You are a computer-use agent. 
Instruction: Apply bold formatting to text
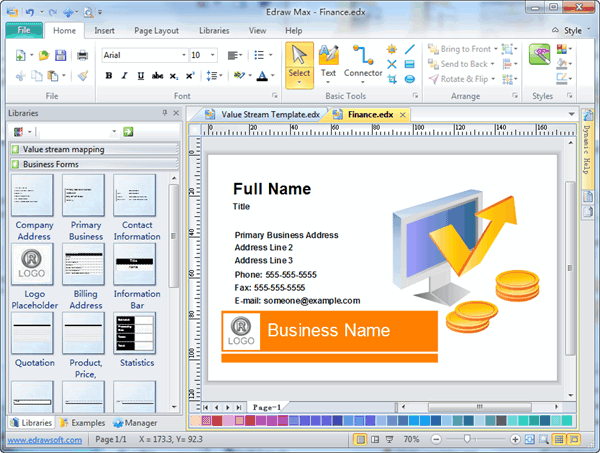point(108,75)
